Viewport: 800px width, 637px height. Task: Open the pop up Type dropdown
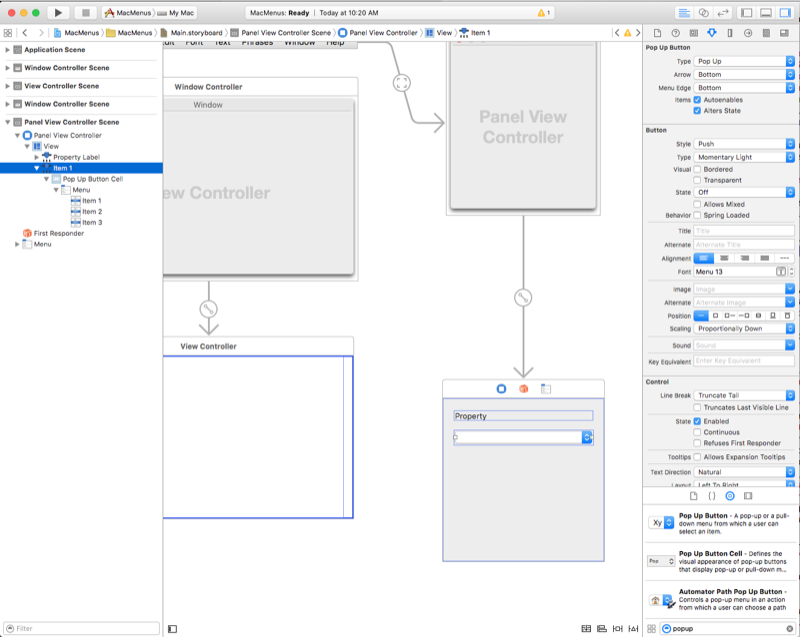point(744,61)
